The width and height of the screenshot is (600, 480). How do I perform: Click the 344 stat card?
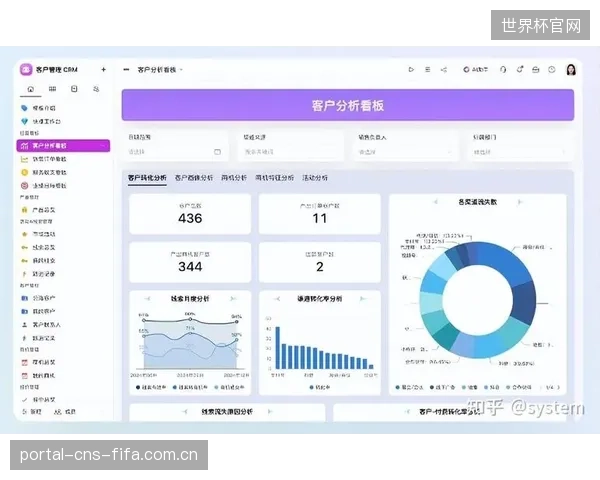point(190,262)
